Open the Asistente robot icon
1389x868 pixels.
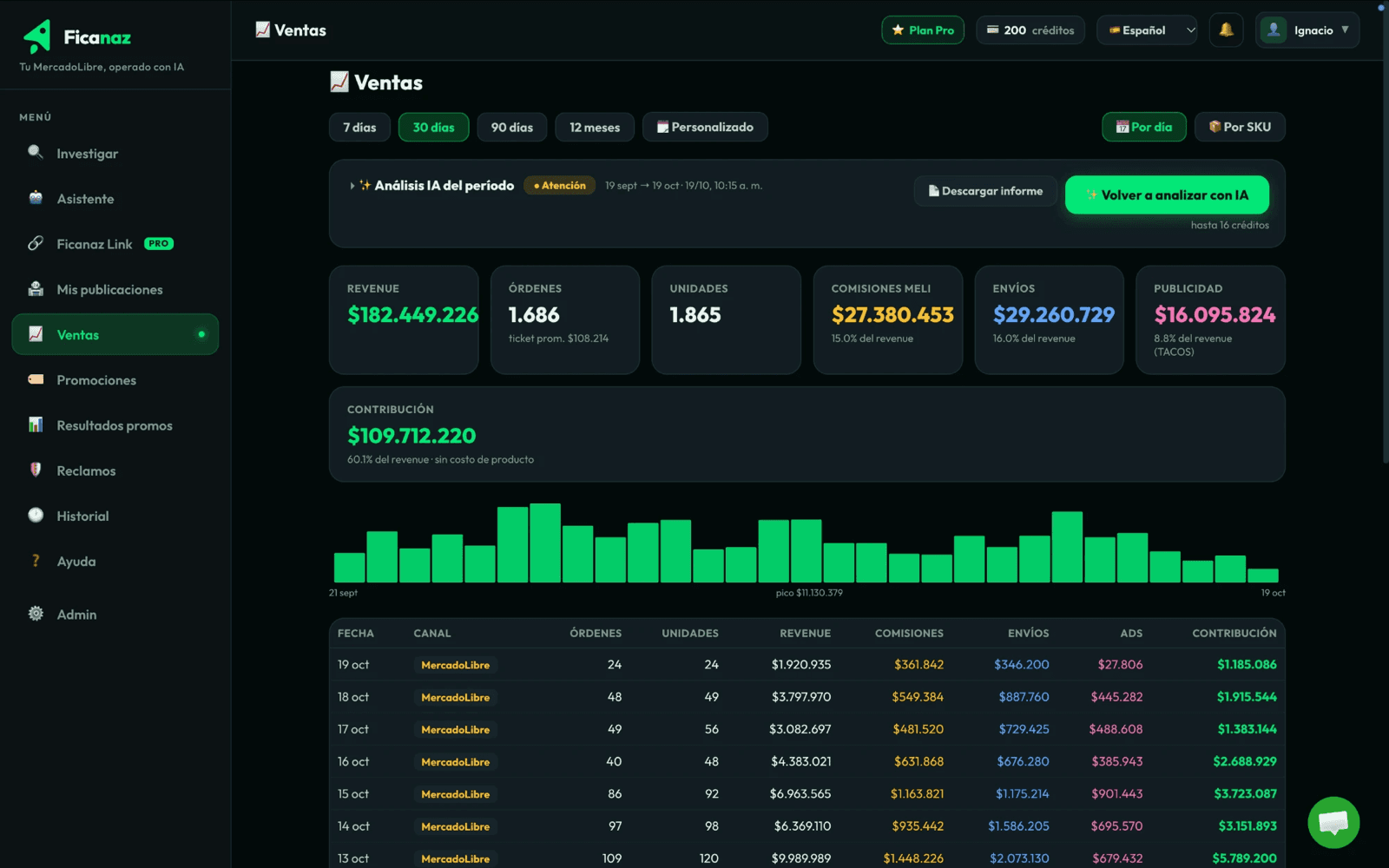click(x=36, y=198)
